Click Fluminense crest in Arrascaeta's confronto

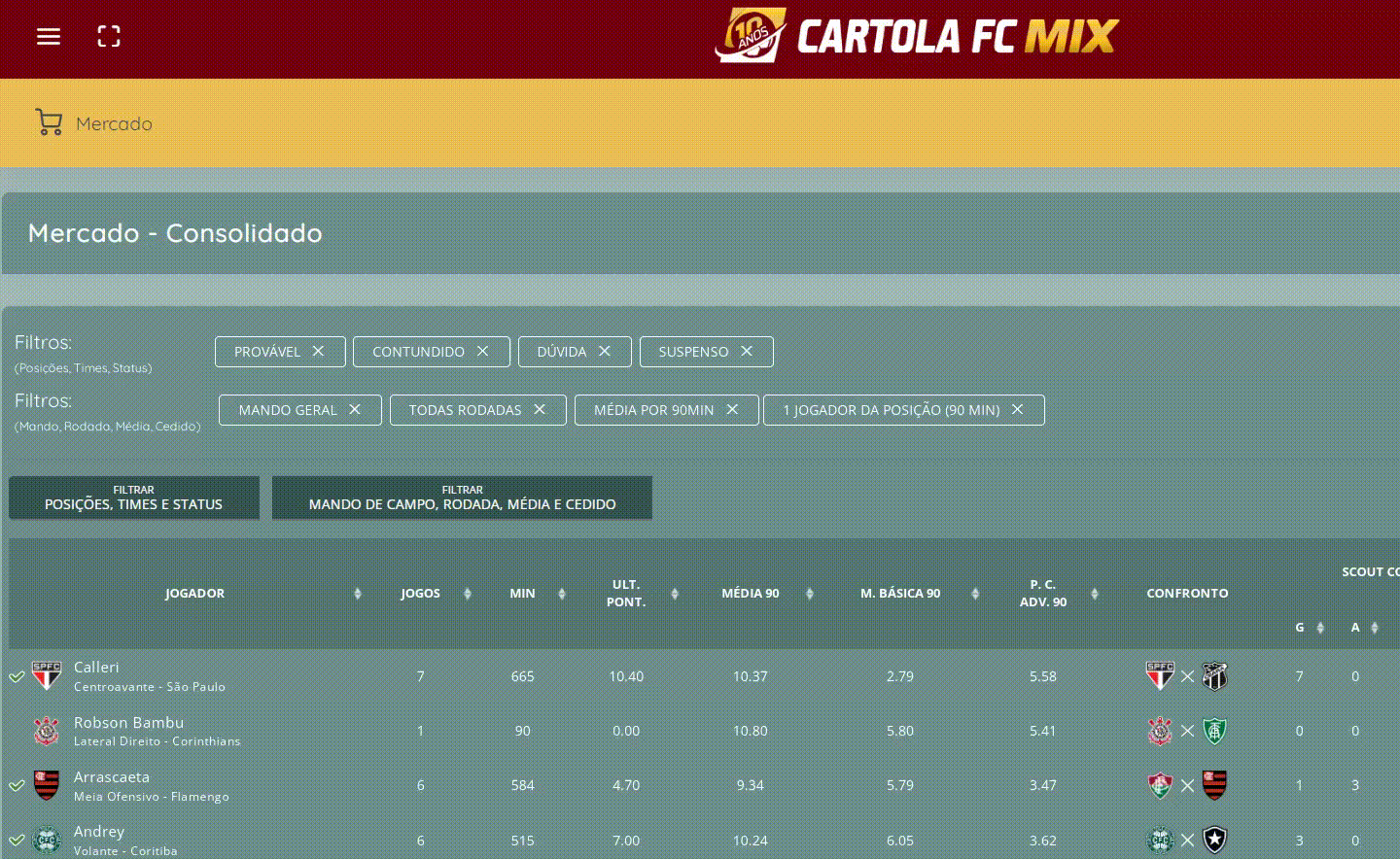(x=1160, y=785)
